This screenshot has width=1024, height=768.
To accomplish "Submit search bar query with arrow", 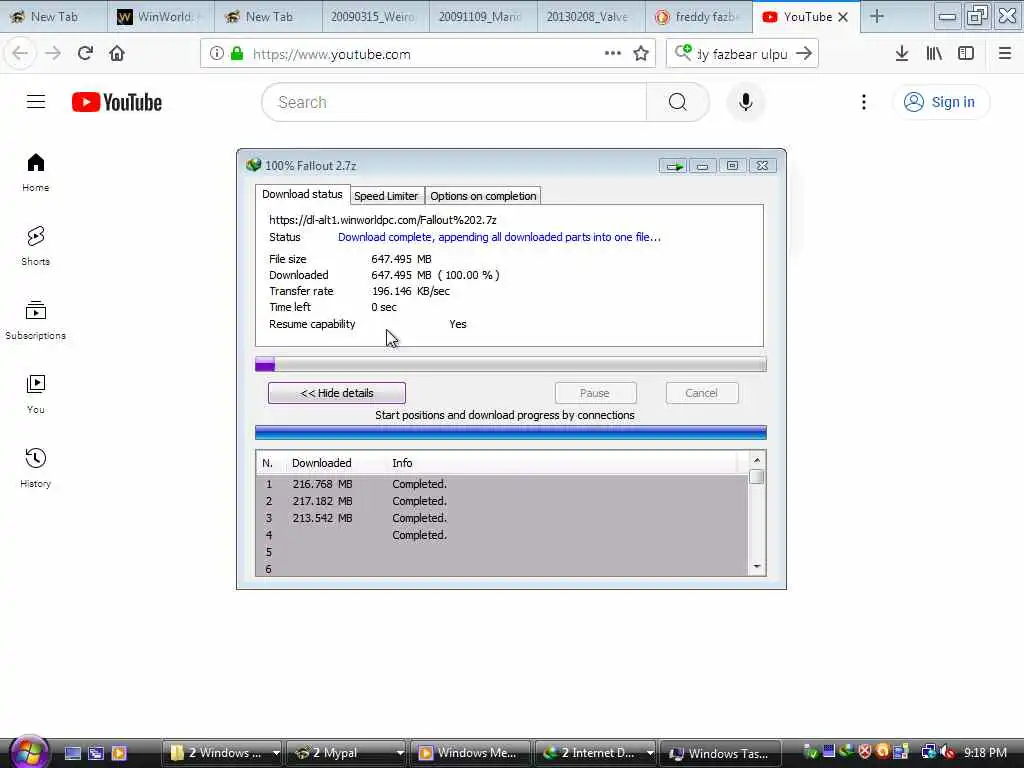I will point(804,54).
